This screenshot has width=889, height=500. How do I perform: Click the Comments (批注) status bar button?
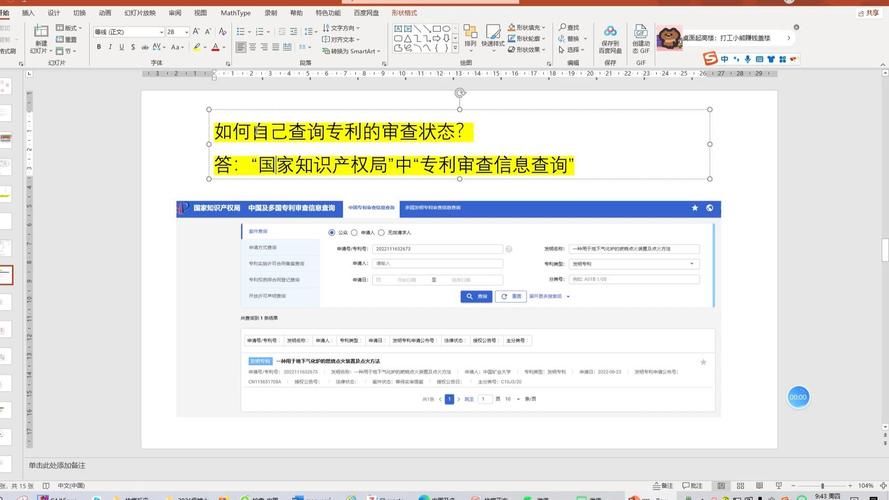point(692,486)
